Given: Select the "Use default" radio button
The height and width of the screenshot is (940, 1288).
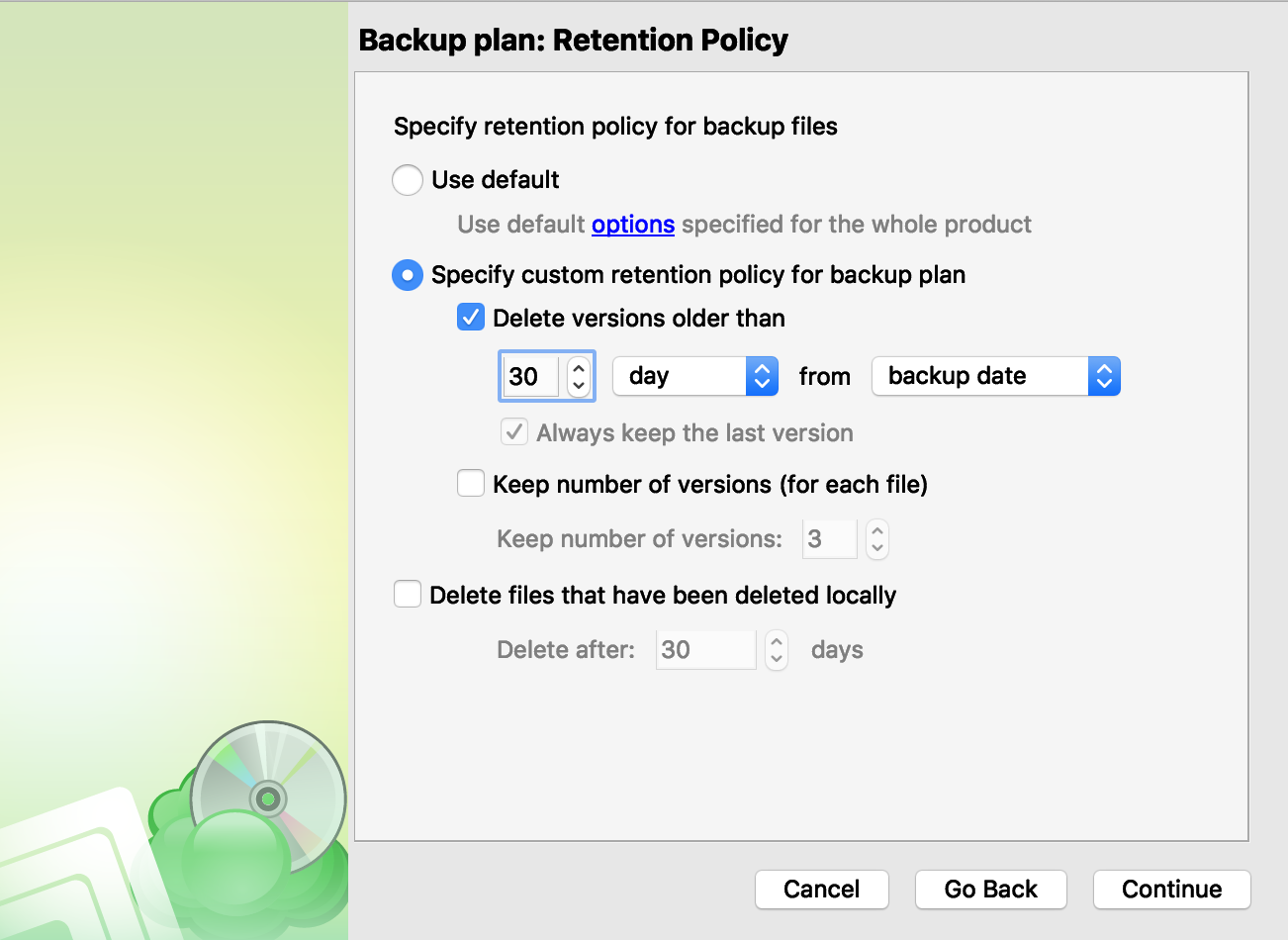Looking at the screenshot, I should 407,180.
